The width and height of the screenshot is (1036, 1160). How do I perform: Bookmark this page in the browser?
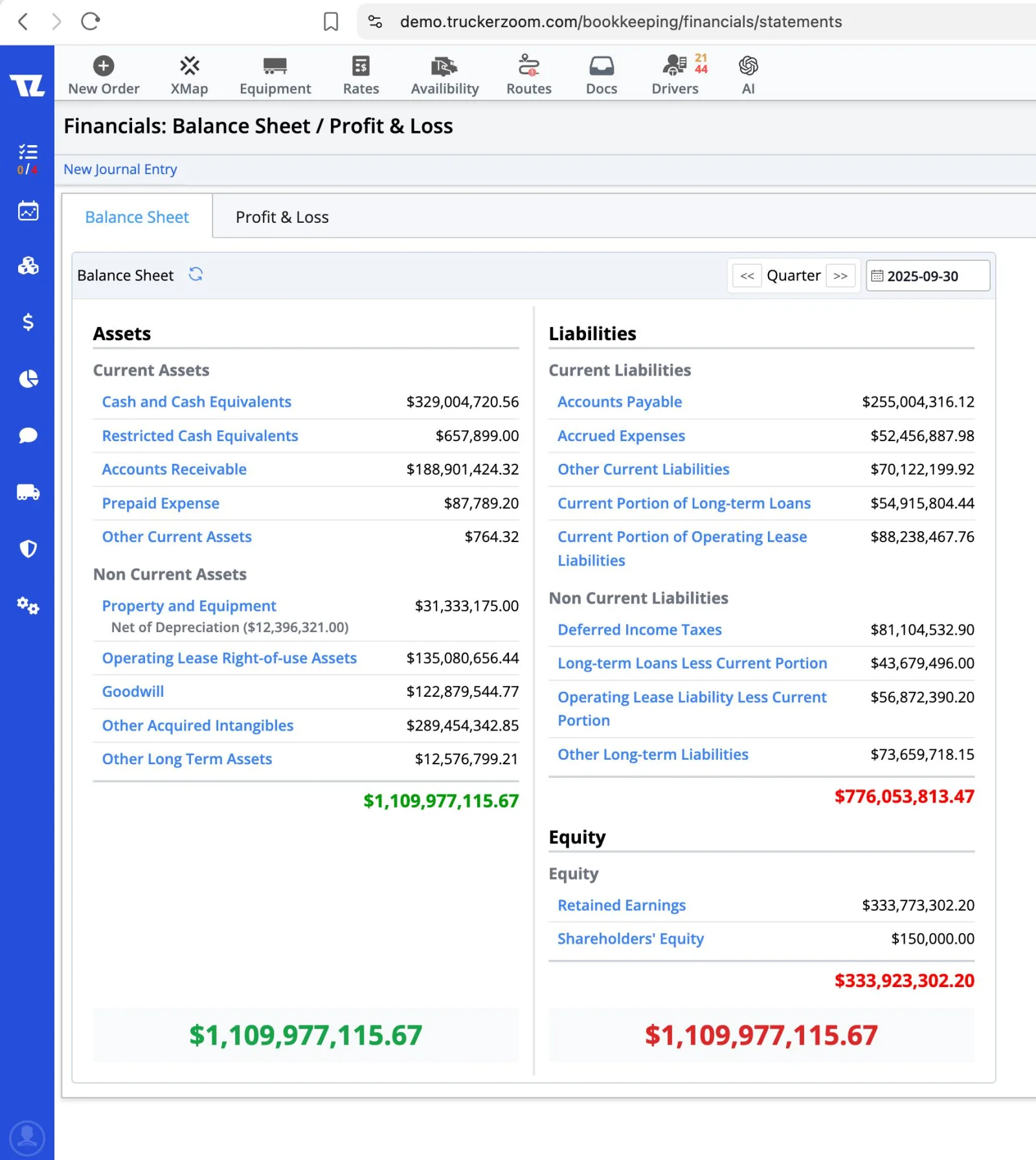pos(331,21)
